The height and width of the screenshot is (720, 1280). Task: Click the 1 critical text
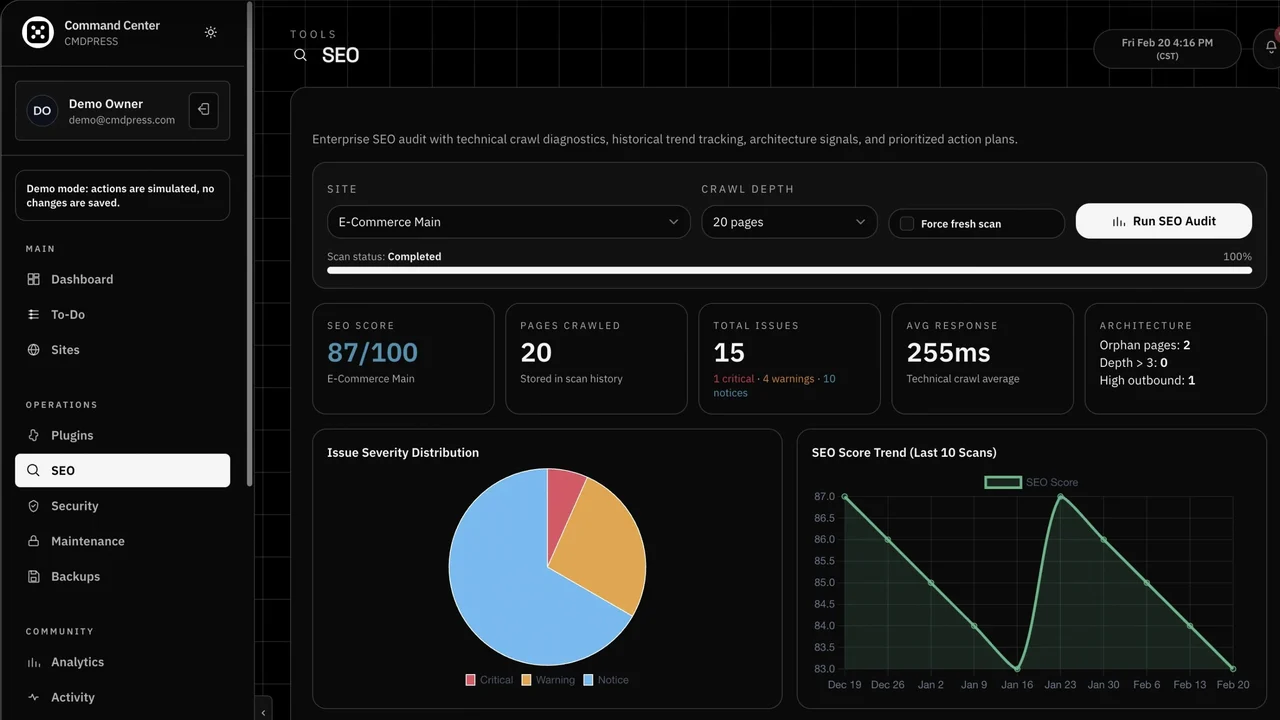click(733, 379)
